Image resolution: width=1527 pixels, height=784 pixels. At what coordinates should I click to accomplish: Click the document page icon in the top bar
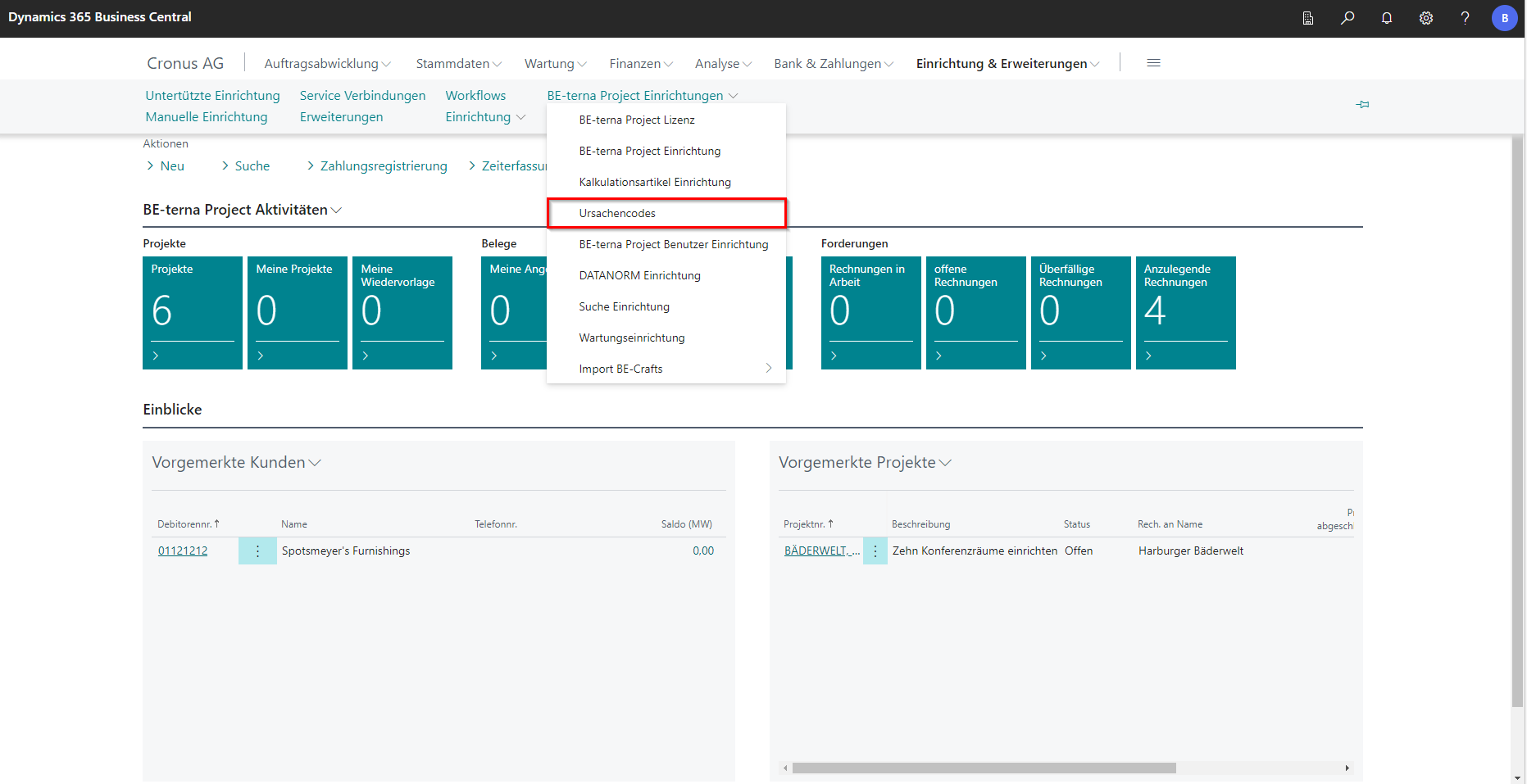[1308, 18]
